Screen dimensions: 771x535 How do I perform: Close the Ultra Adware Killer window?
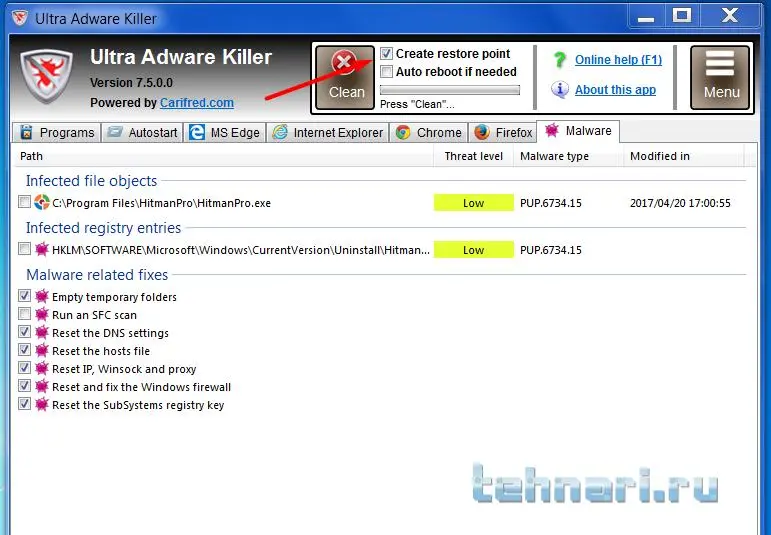[x=730, y=17]
